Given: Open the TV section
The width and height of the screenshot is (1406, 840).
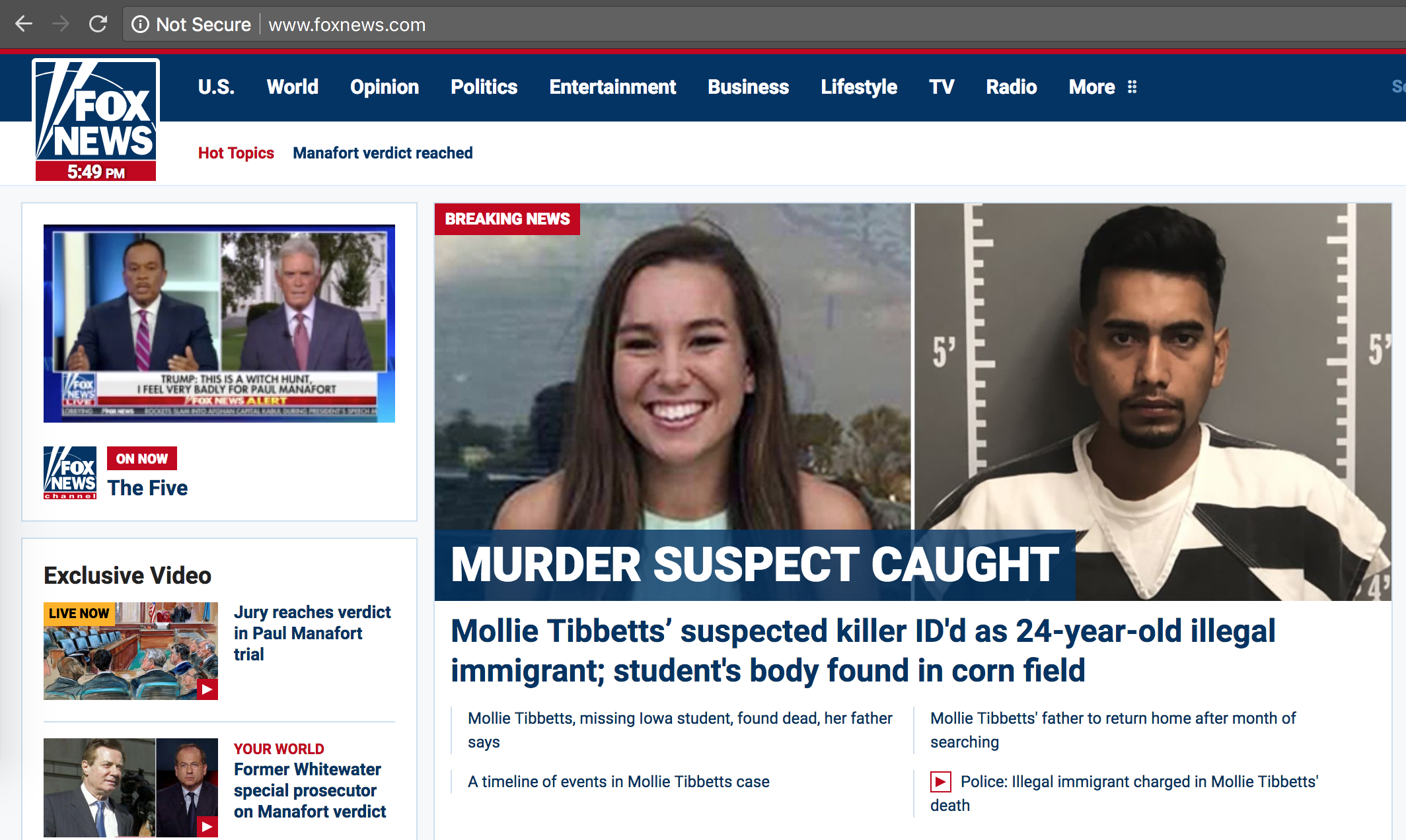Looking at the screenshot, I should 942,87.
